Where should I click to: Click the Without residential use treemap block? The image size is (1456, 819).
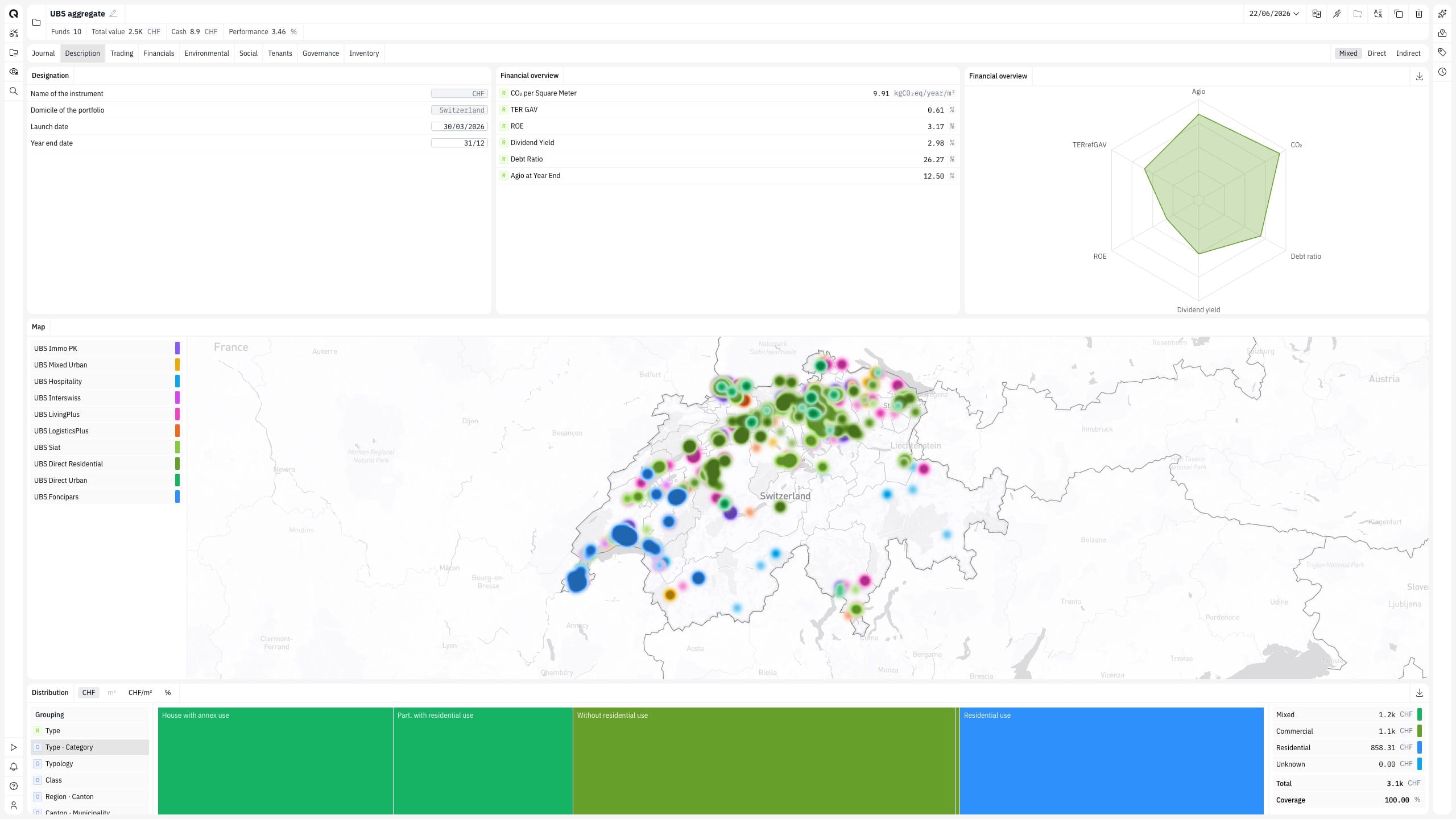764,761
